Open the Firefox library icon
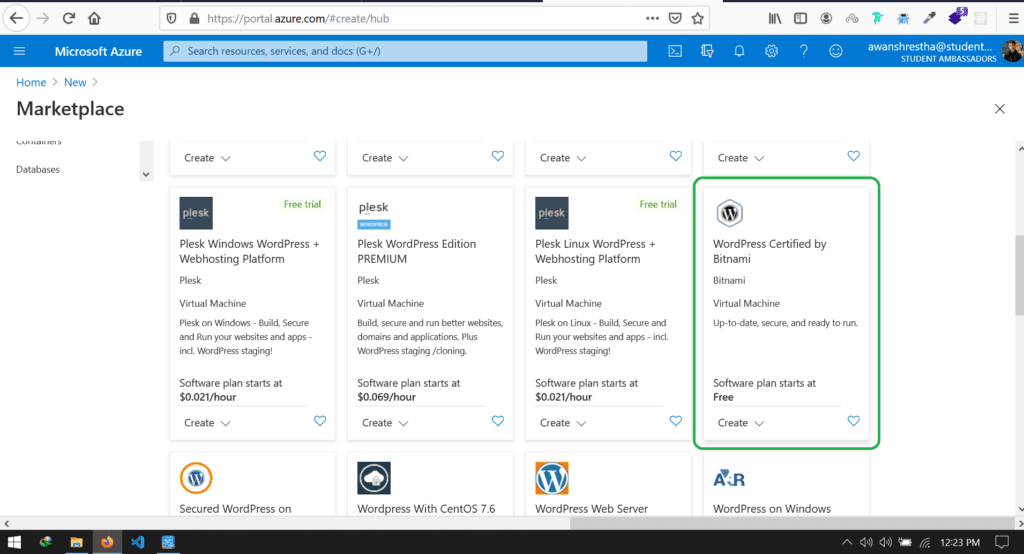The height and width of the screenshot is (554, 1024). 775,18
